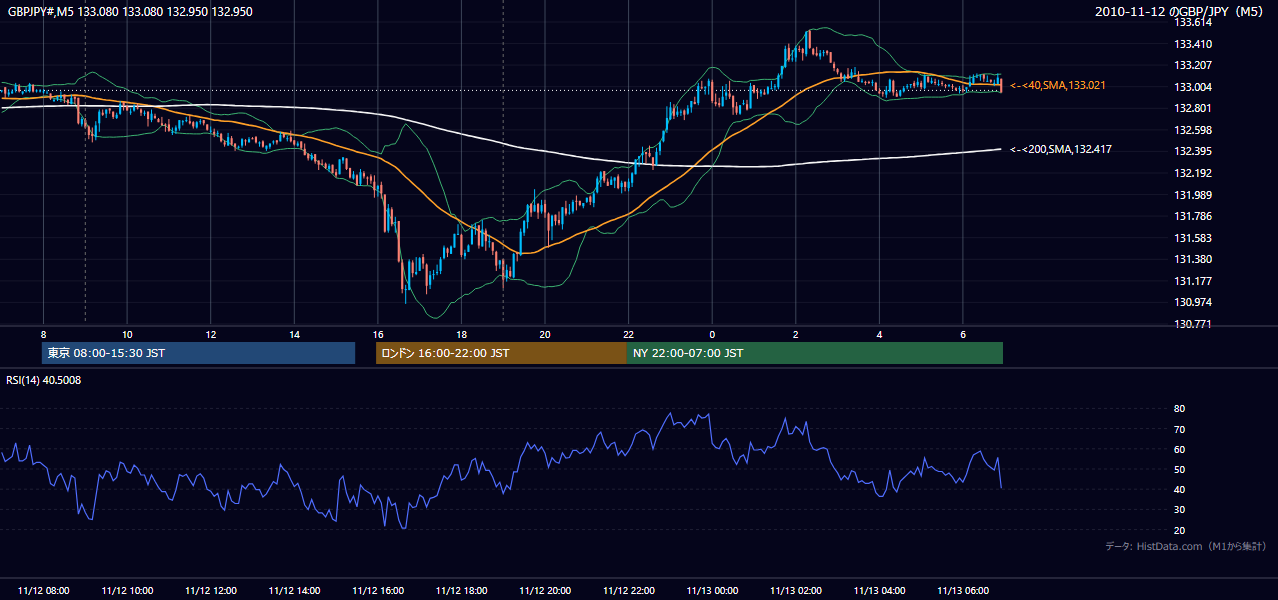Click the 40,SMA,133.021 label
The width and height of the screenshot is (1278, 600).
[1058, 86]
